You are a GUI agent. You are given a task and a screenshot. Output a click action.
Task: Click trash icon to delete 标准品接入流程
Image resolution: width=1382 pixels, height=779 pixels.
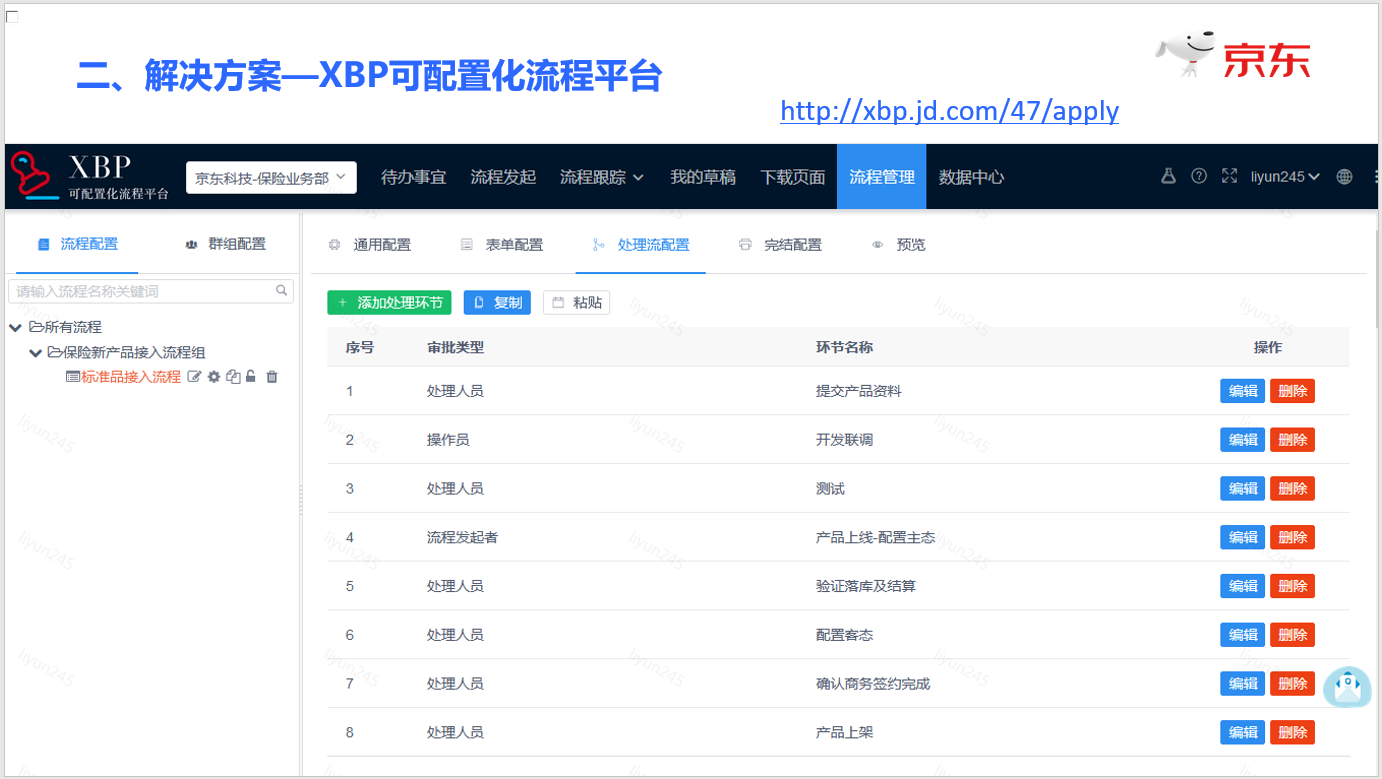(272, 377)
